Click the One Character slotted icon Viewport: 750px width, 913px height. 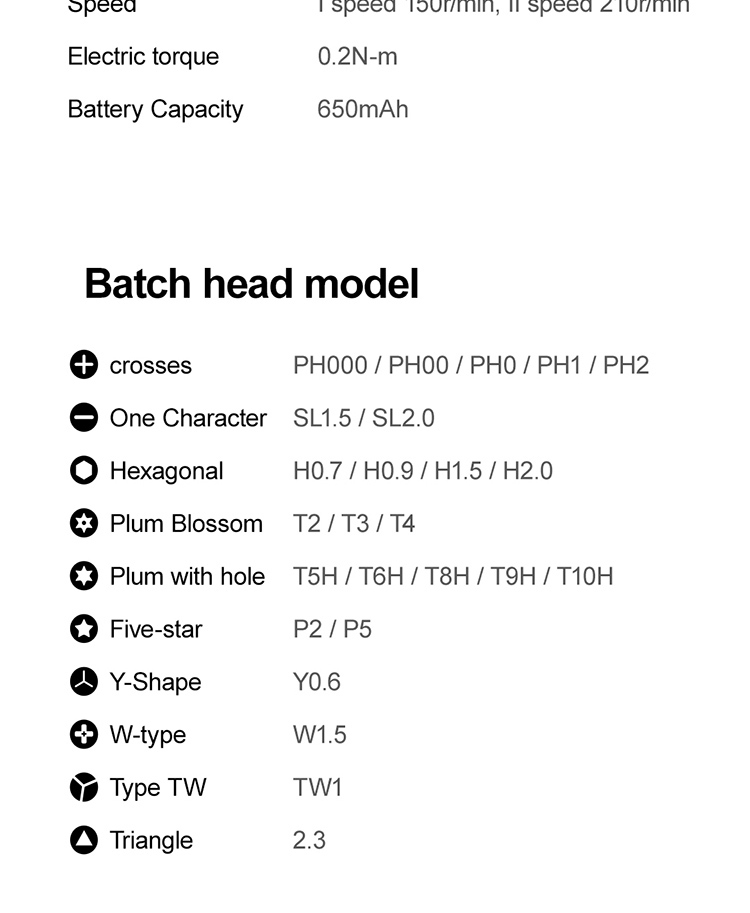pos(84,418)
